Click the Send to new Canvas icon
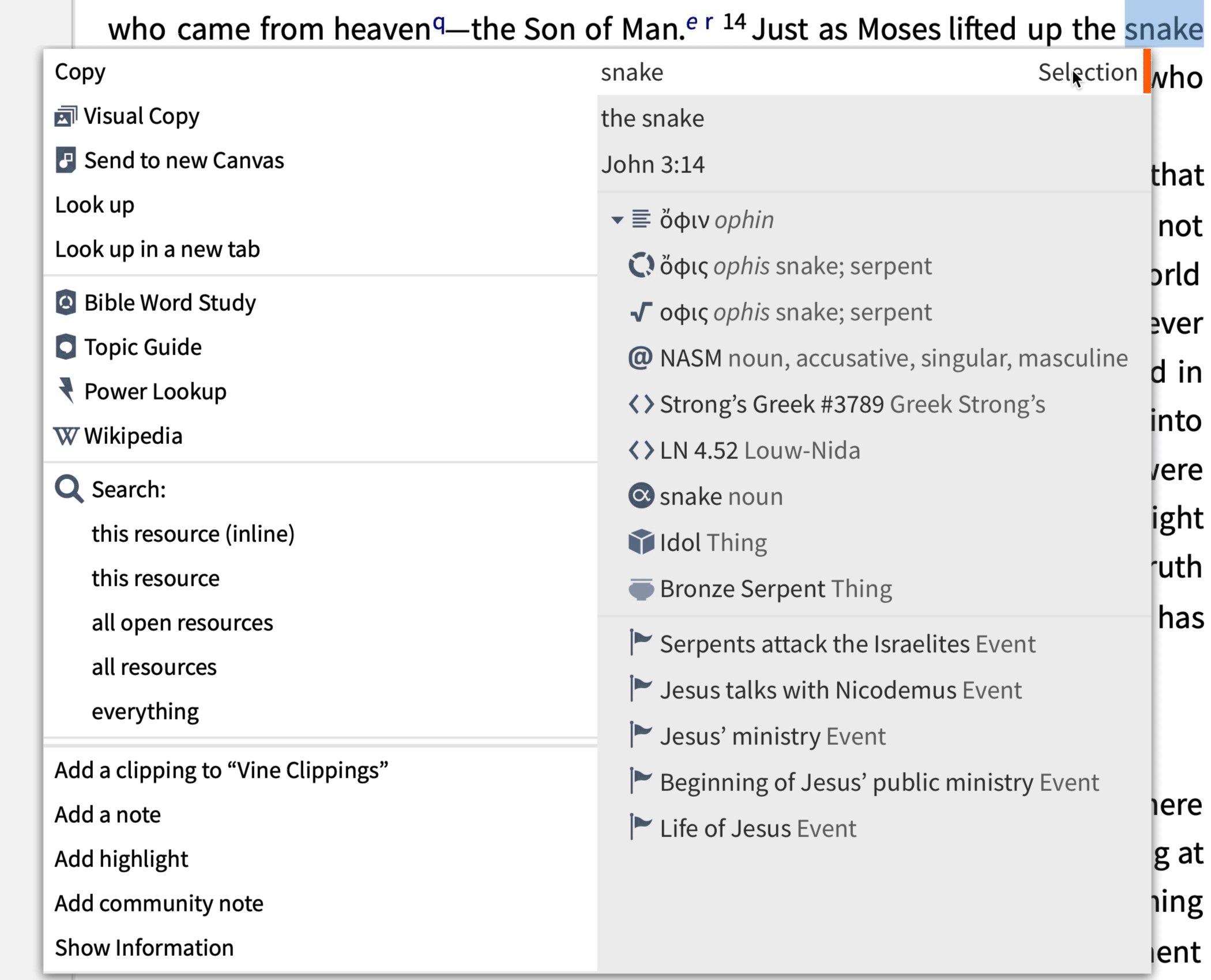 tap(66, 160)
